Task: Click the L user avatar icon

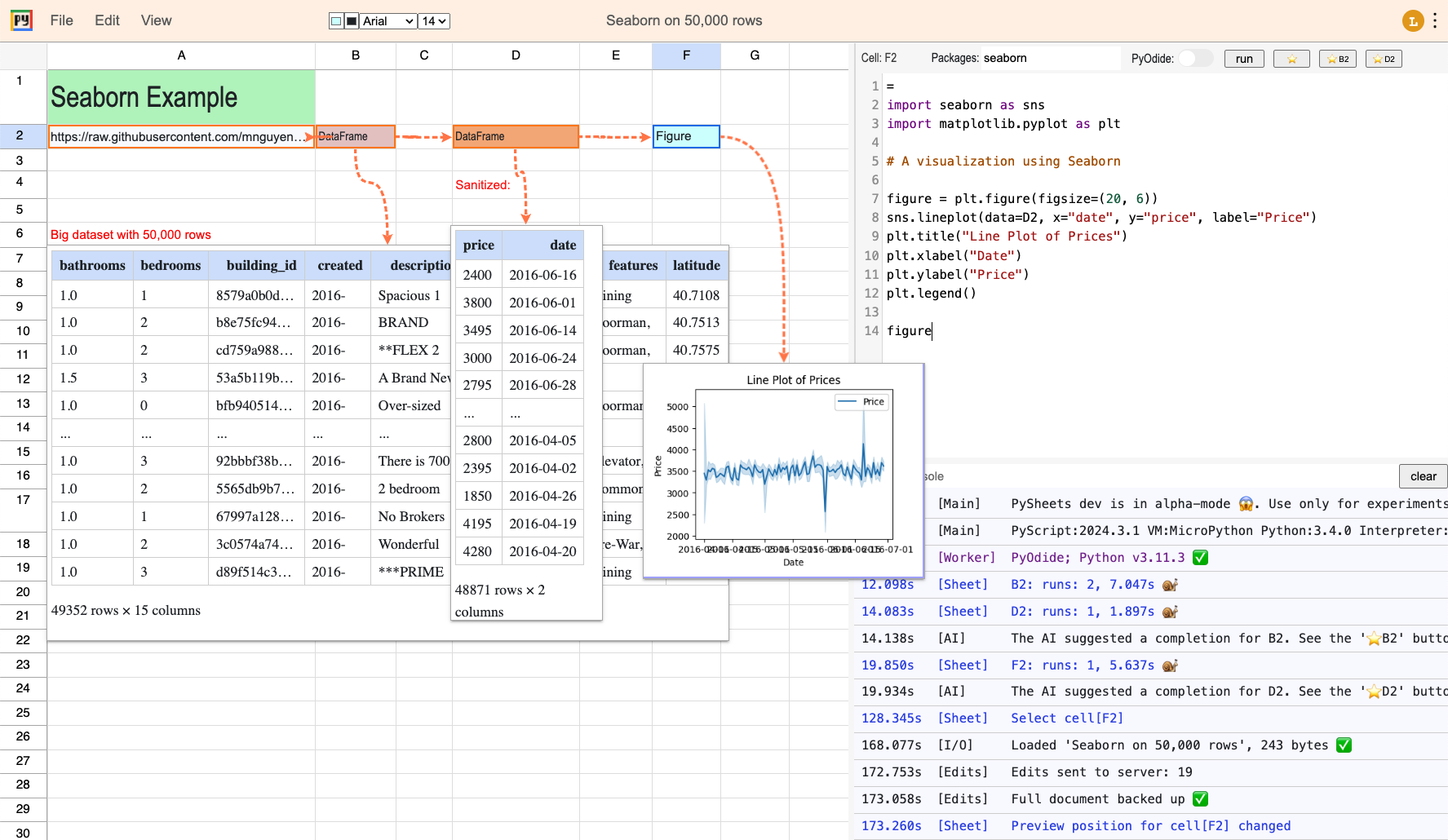Action: click(x=1413, y=20)
